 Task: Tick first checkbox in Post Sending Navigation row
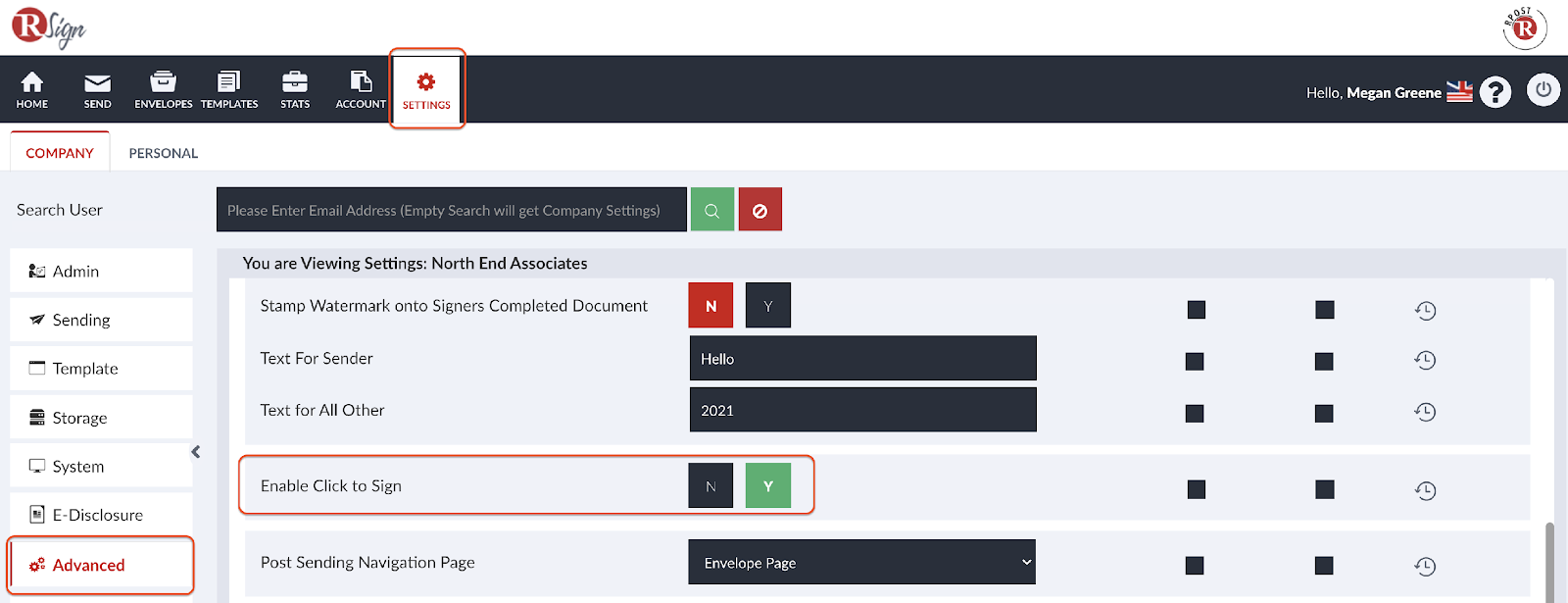pos(1195,566)
